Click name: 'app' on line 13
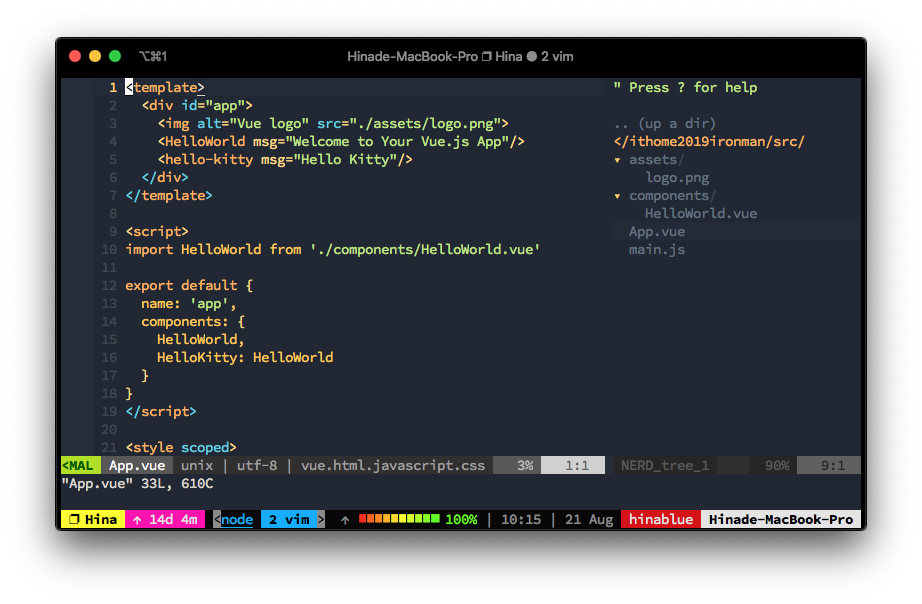922x604 pixels. pos(188,303)
